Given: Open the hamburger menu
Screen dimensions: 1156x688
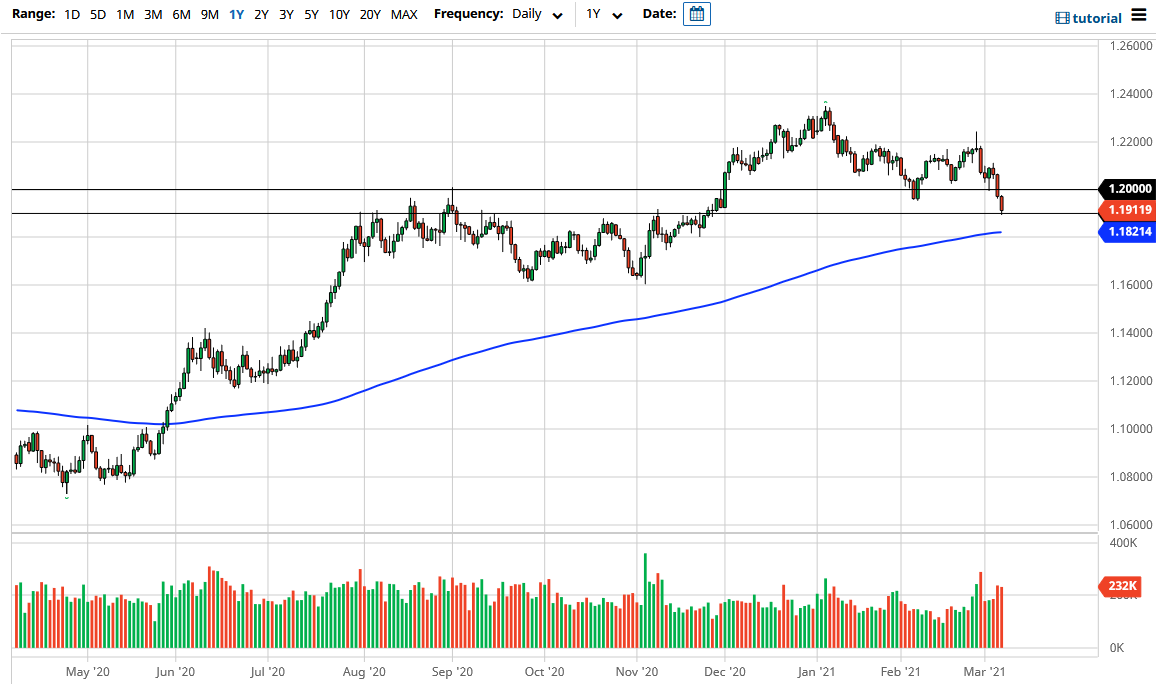Looking at the screenshot, I should tap(1137, 16).
